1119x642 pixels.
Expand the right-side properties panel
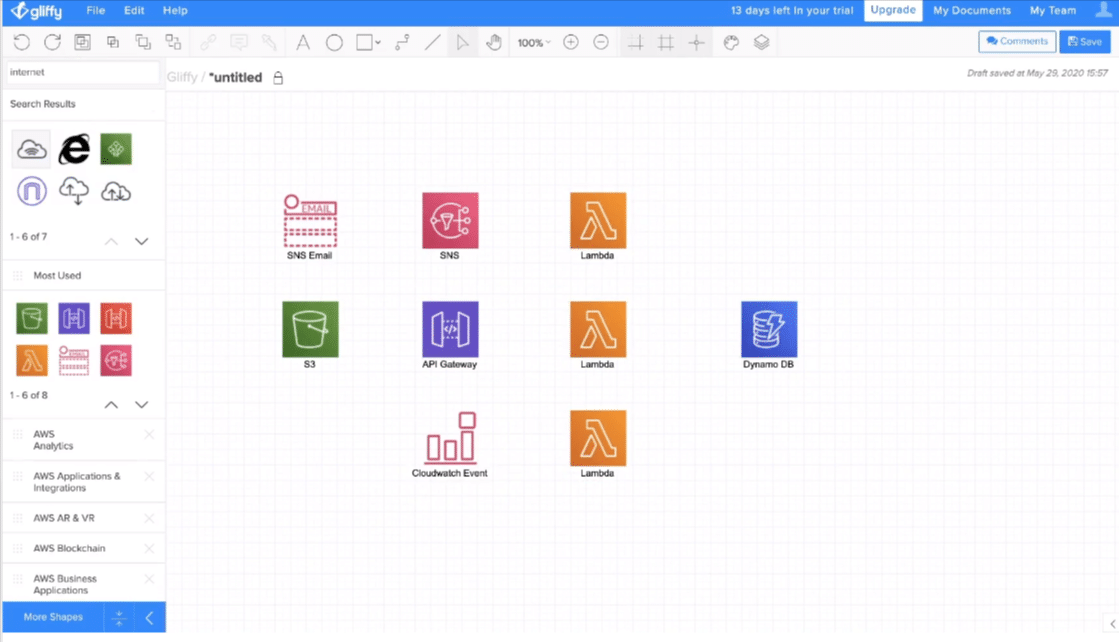point(1112,624)
